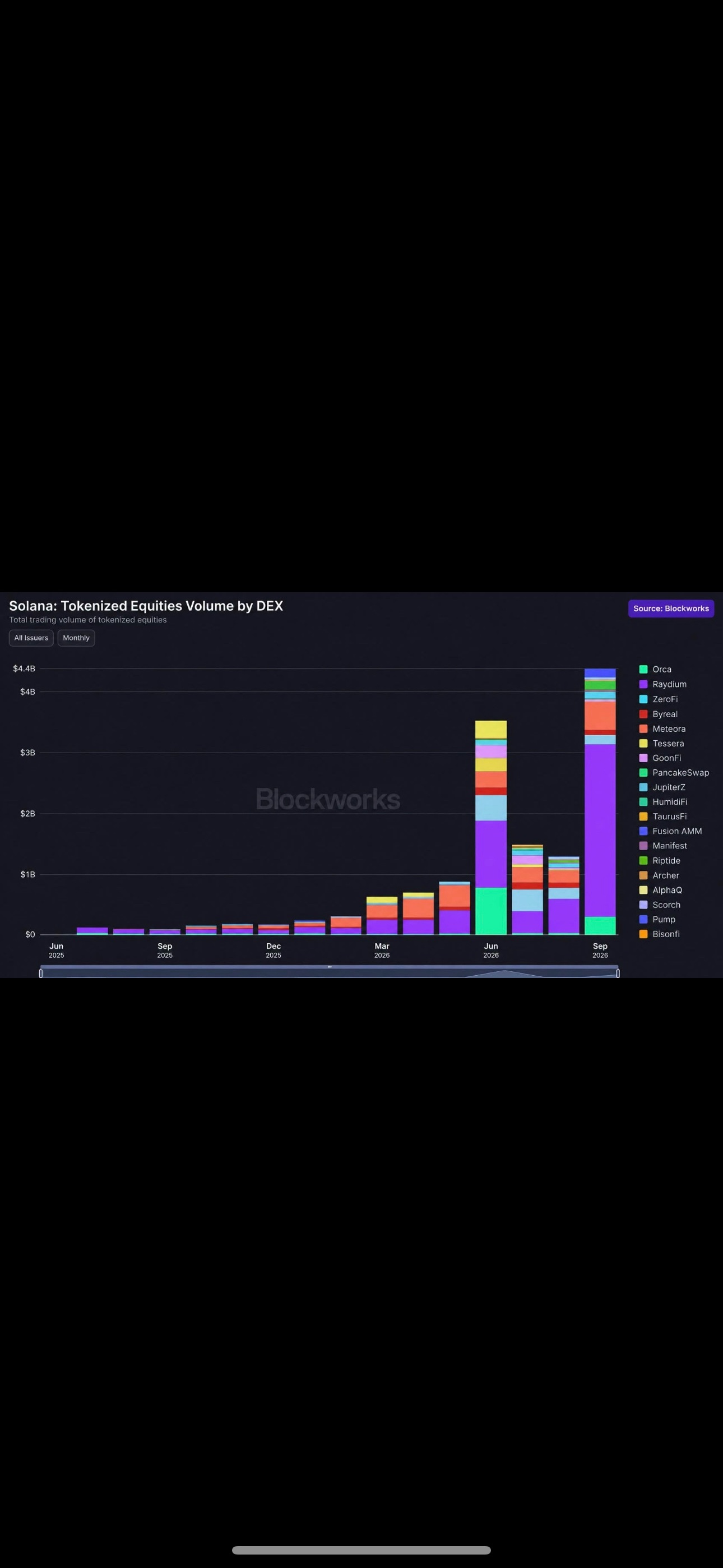Select the Jun 2026 stacked bar
The height and width of the screenshot is (1568, 723).
tap(490, 827)
